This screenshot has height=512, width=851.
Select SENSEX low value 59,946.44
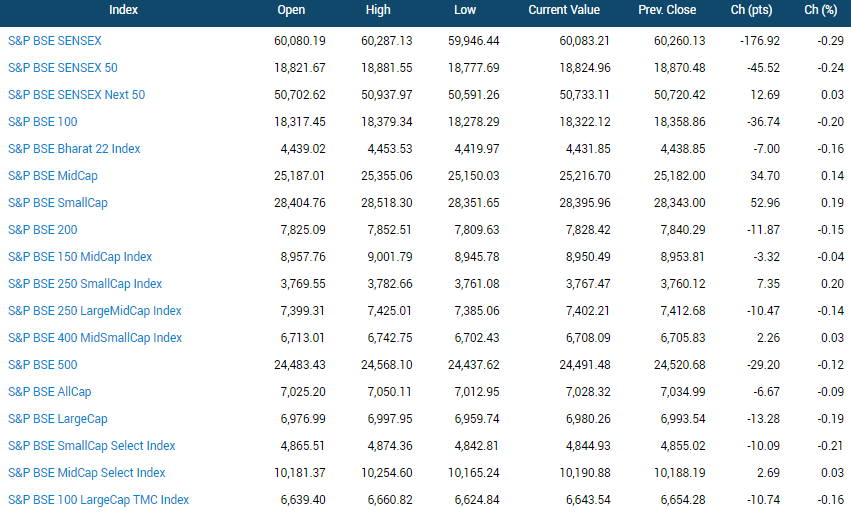coord(474,41)
